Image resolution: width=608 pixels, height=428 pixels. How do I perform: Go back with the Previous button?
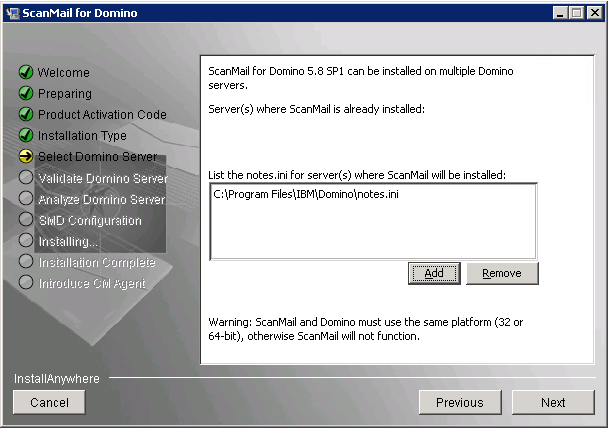point(460,402)
